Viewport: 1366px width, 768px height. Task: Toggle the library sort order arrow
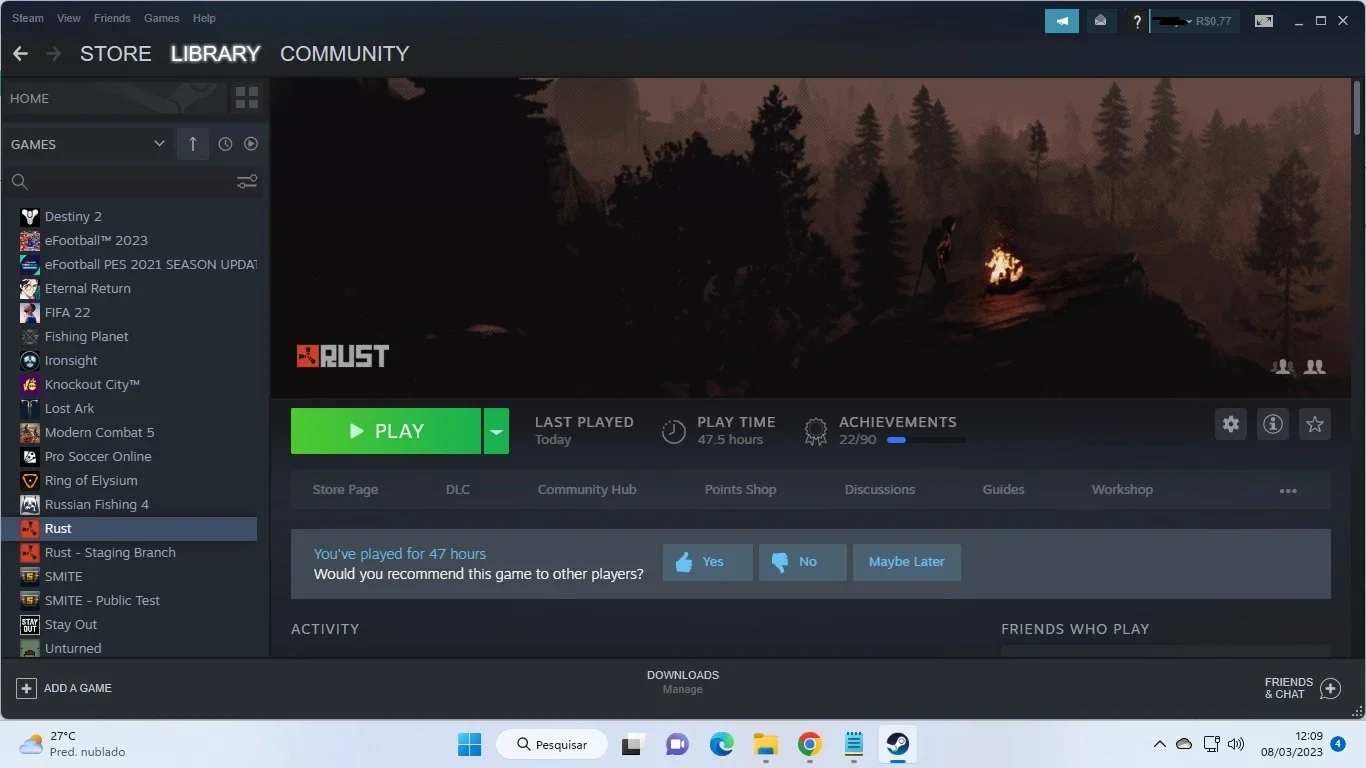pyautogui.click(x=193, y=144)
